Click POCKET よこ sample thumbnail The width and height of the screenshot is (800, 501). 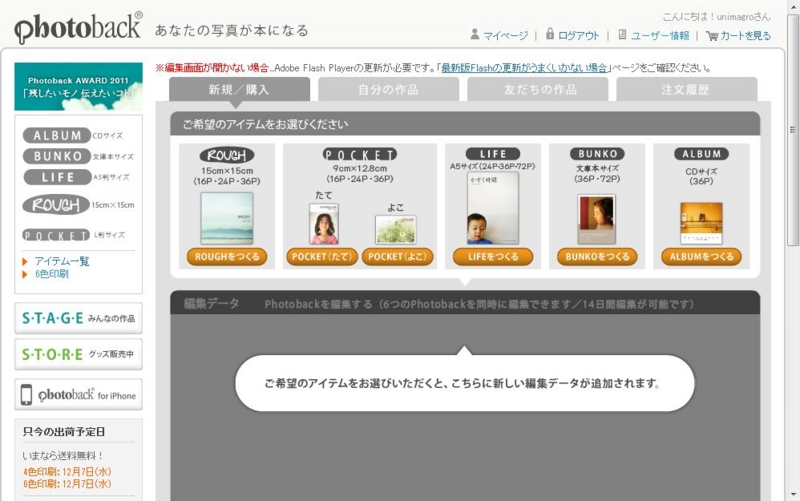coord(396,230)
